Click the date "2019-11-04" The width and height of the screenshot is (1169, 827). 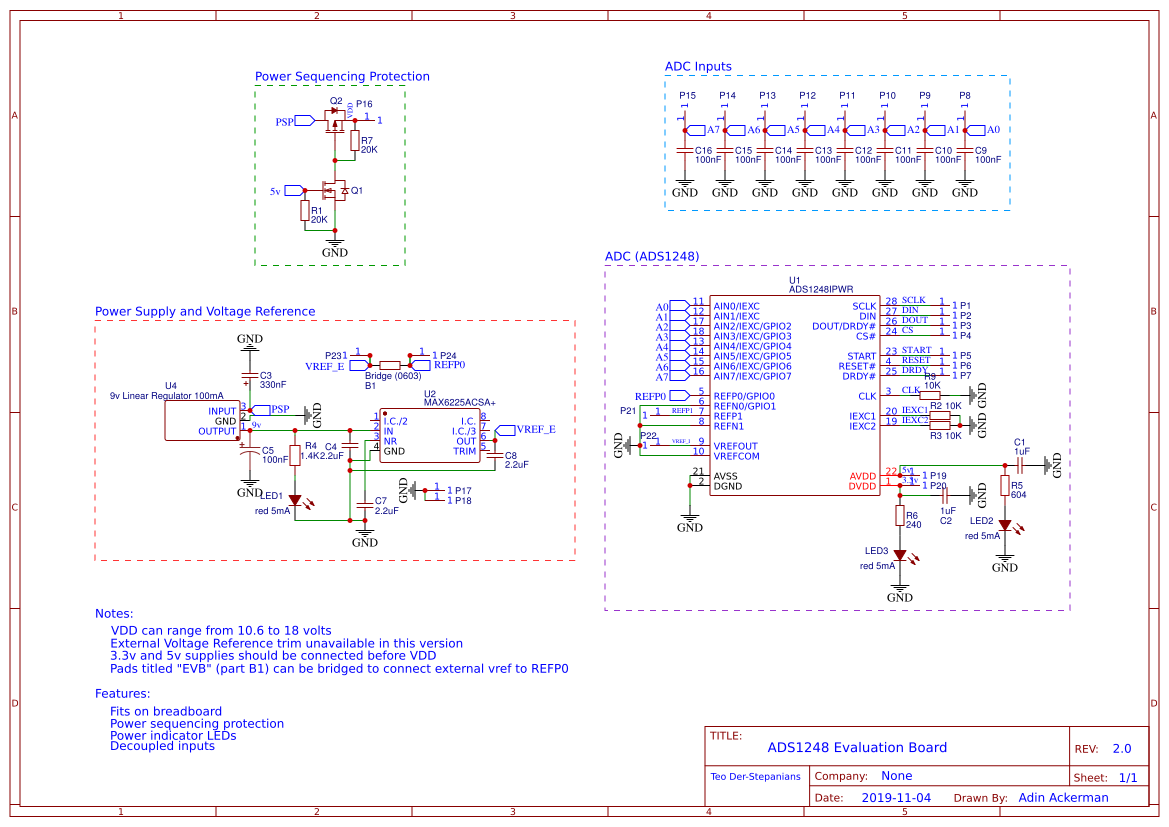coord(896,798)
